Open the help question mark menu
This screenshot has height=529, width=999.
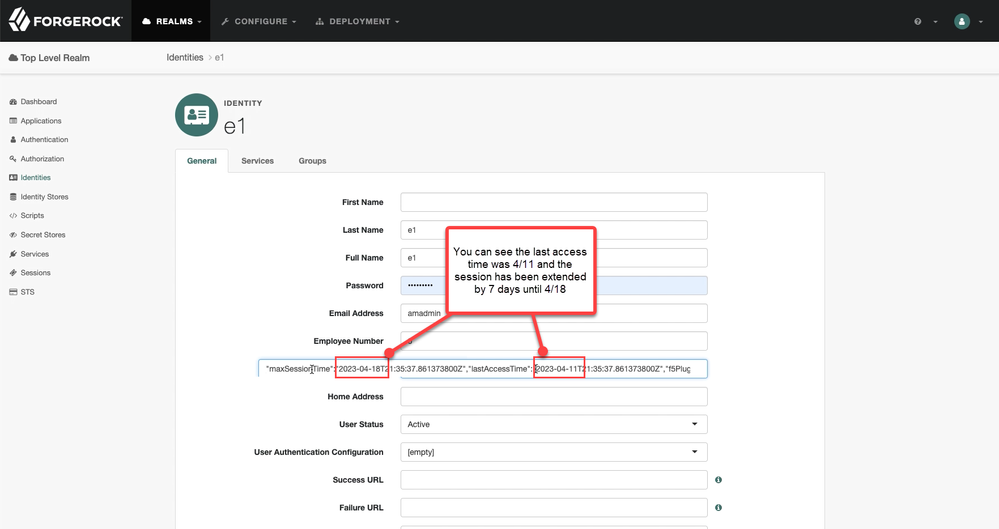[918, 21]
